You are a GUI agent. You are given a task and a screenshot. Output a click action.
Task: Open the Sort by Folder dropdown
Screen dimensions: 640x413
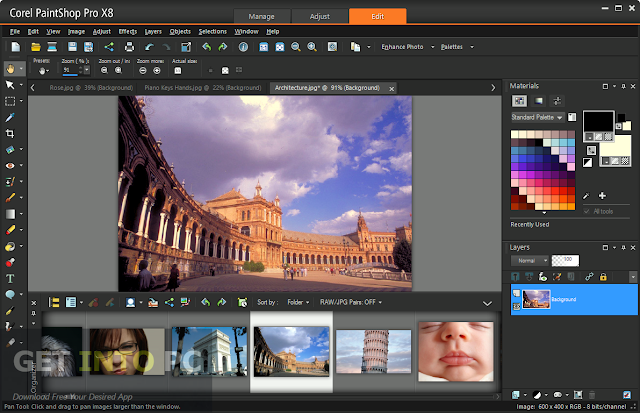296,301
